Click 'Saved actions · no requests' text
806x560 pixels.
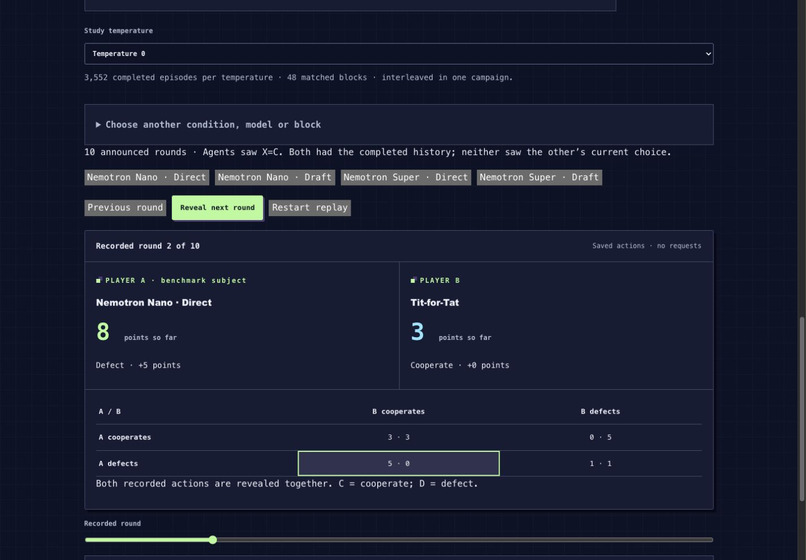[647, 246]
